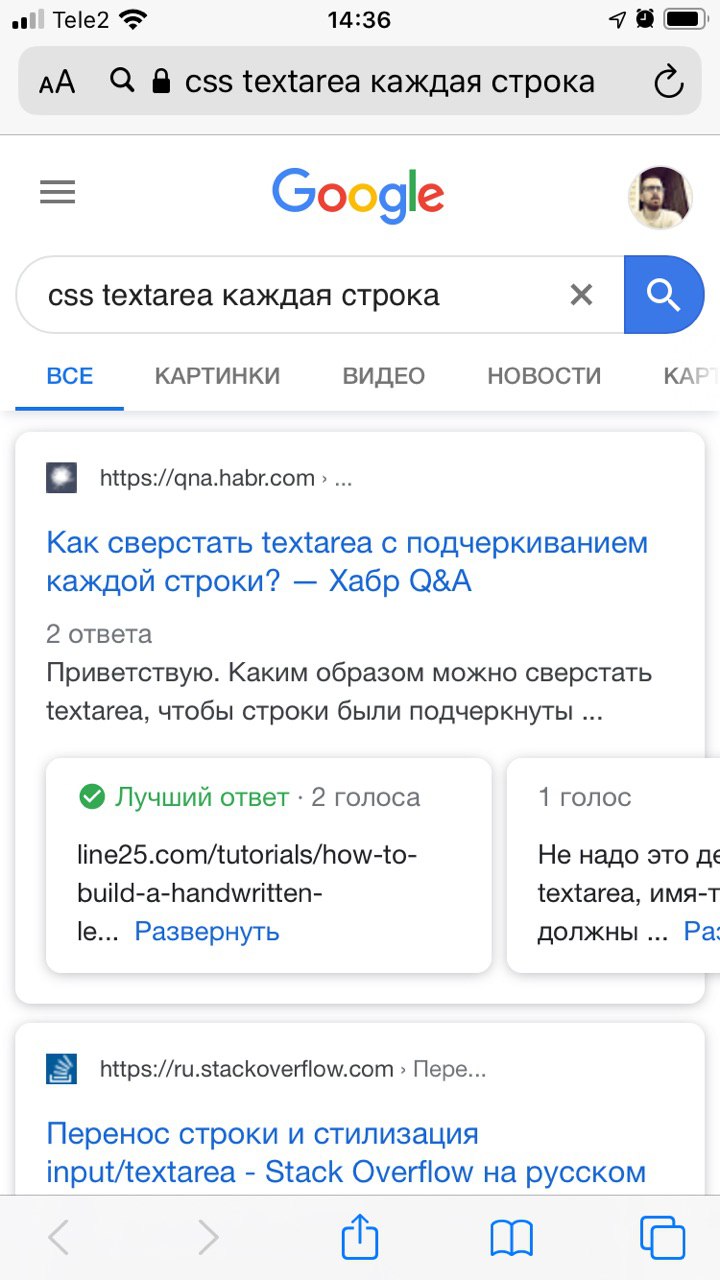The height and width of the screenshot is (1280, 720).
Task: Open the Stack Overflow на русском result
Action: pyautogui.click(x=346, y=1153)
